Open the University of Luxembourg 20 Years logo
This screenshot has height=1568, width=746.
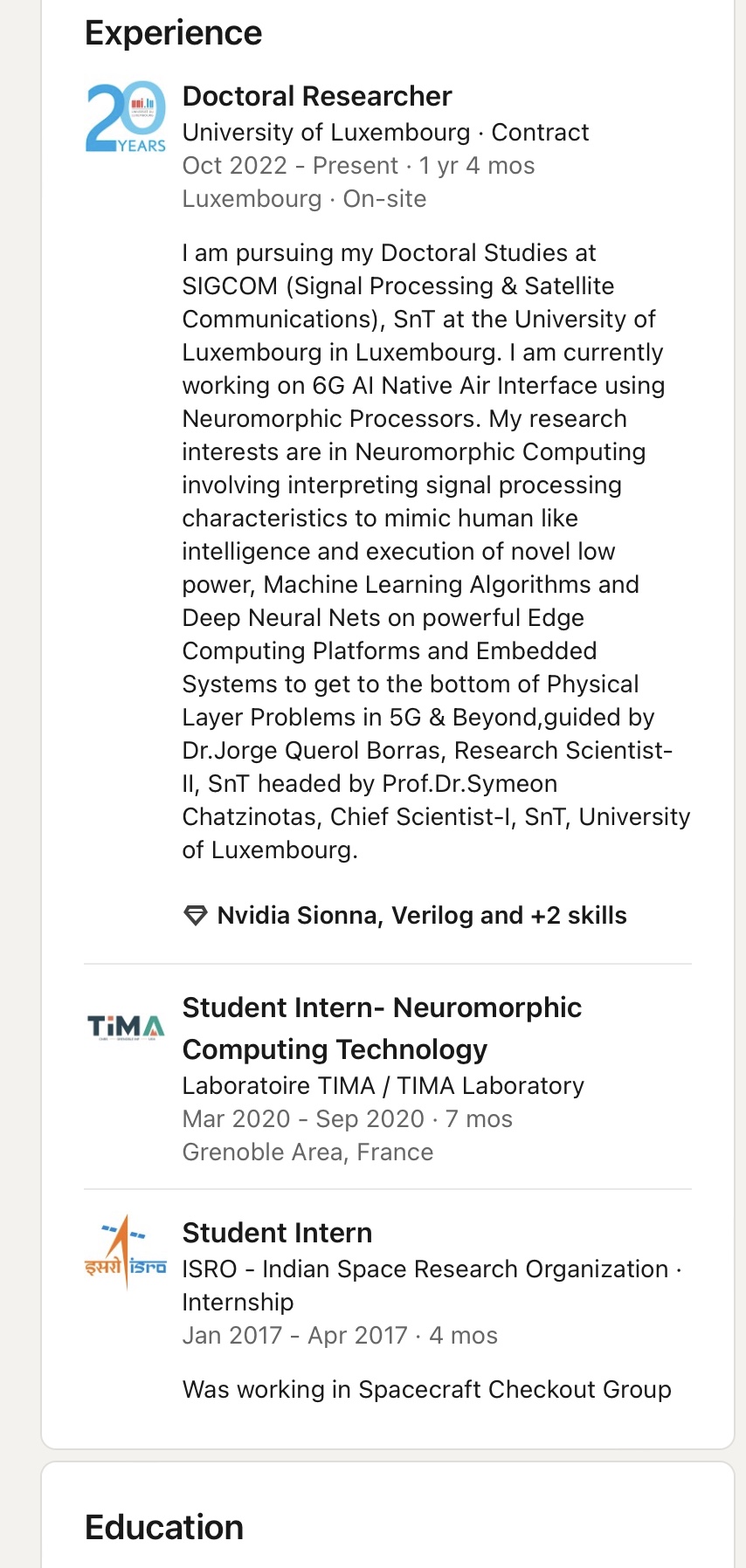click(126, 117)
